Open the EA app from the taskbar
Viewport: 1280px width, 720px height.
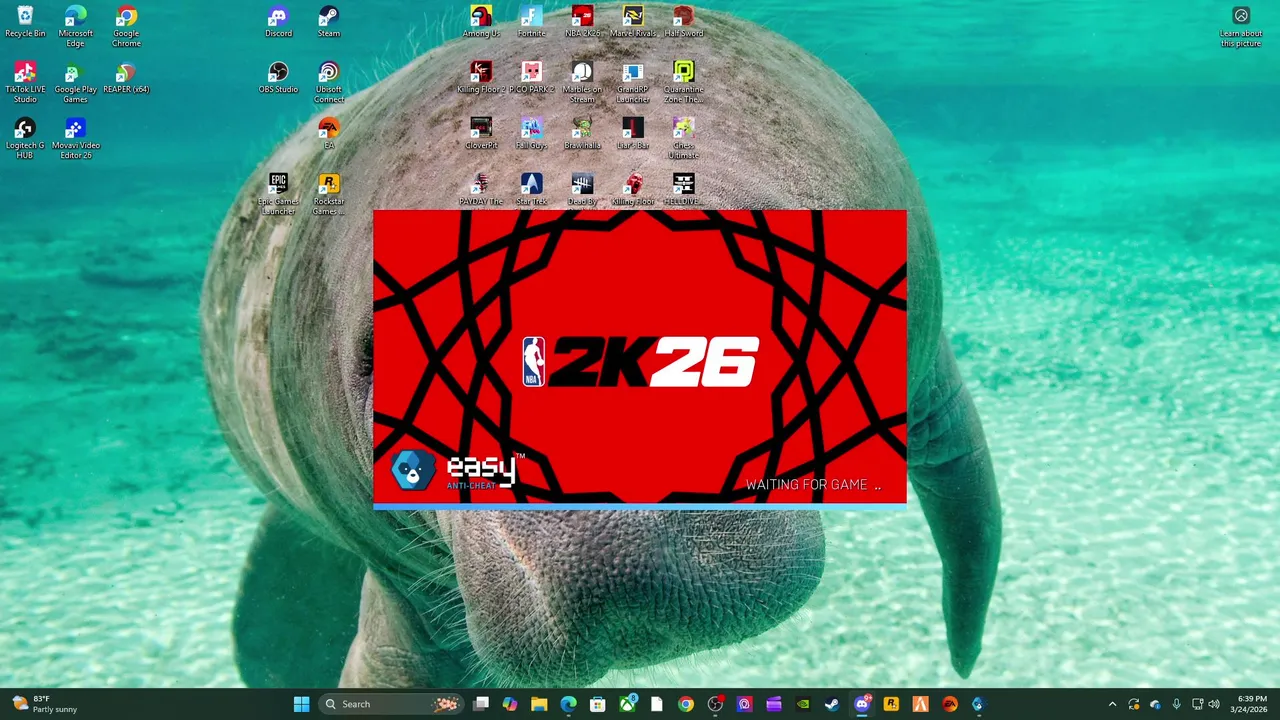[x=949, y=704]
